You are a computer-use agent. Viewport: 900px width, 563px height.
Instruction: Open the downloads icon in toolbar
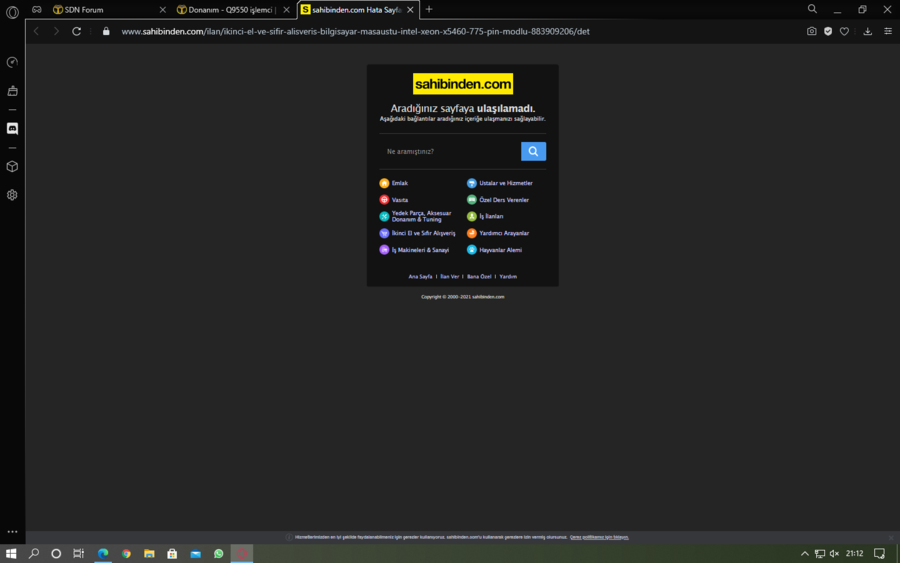(867, 32)
